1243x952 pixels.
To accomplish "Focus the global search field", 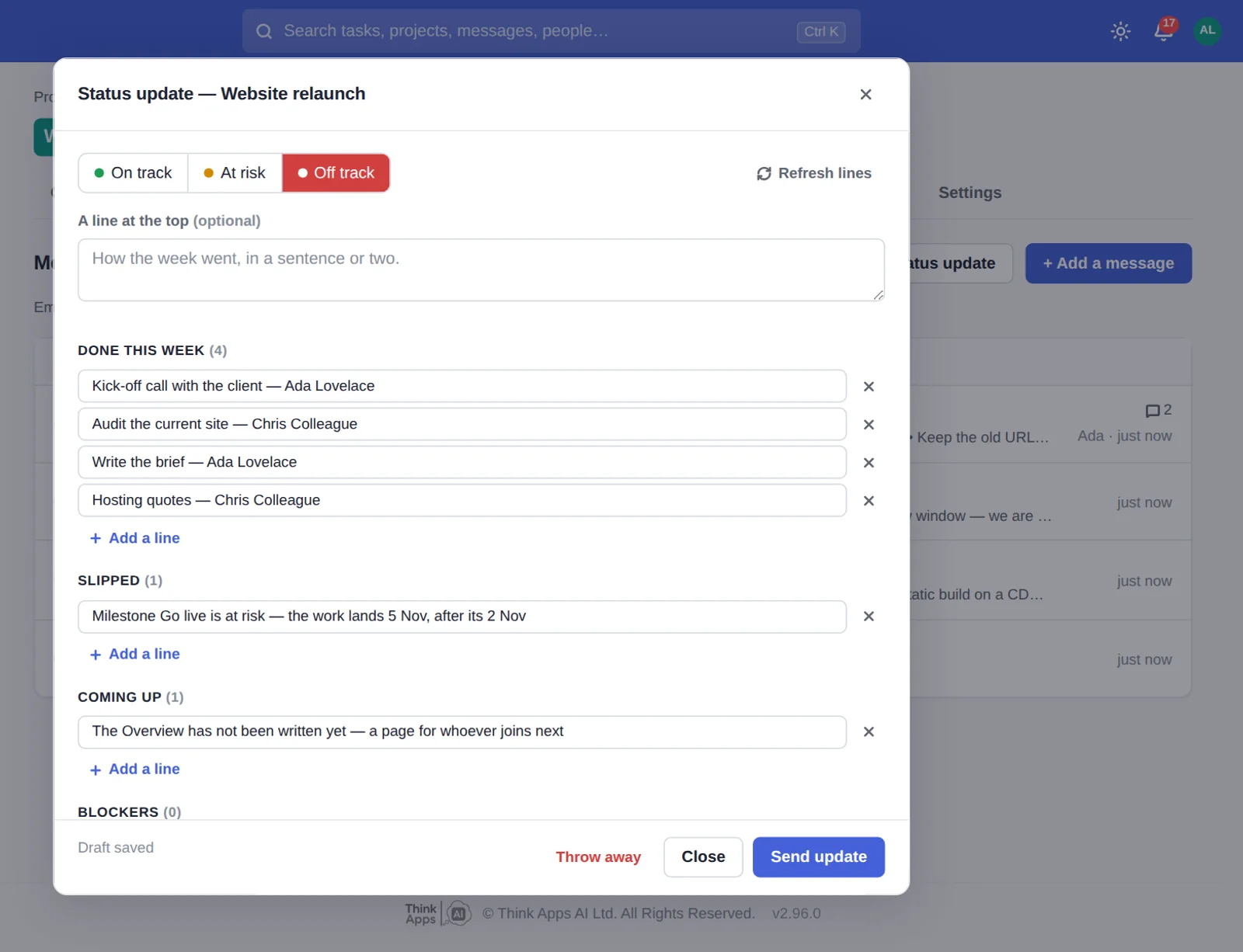I will (x=551, y=31).
